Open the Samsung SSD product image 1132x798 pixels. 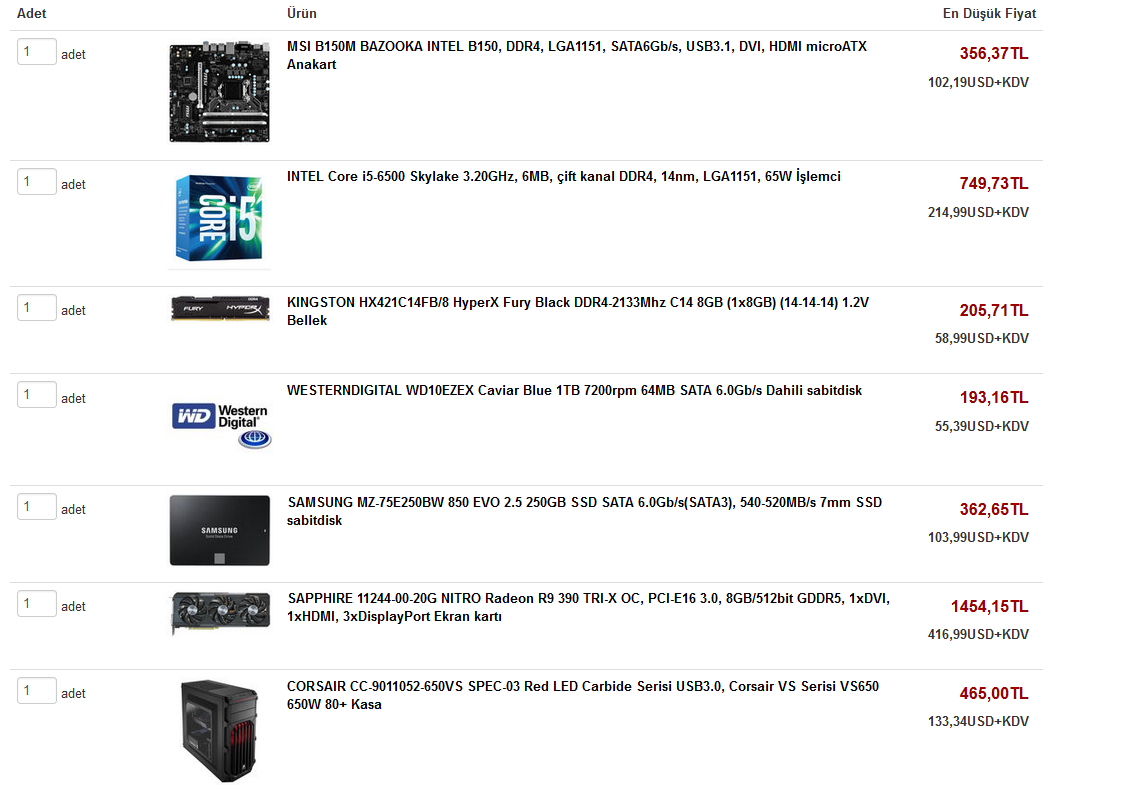[x=219, y=530]
